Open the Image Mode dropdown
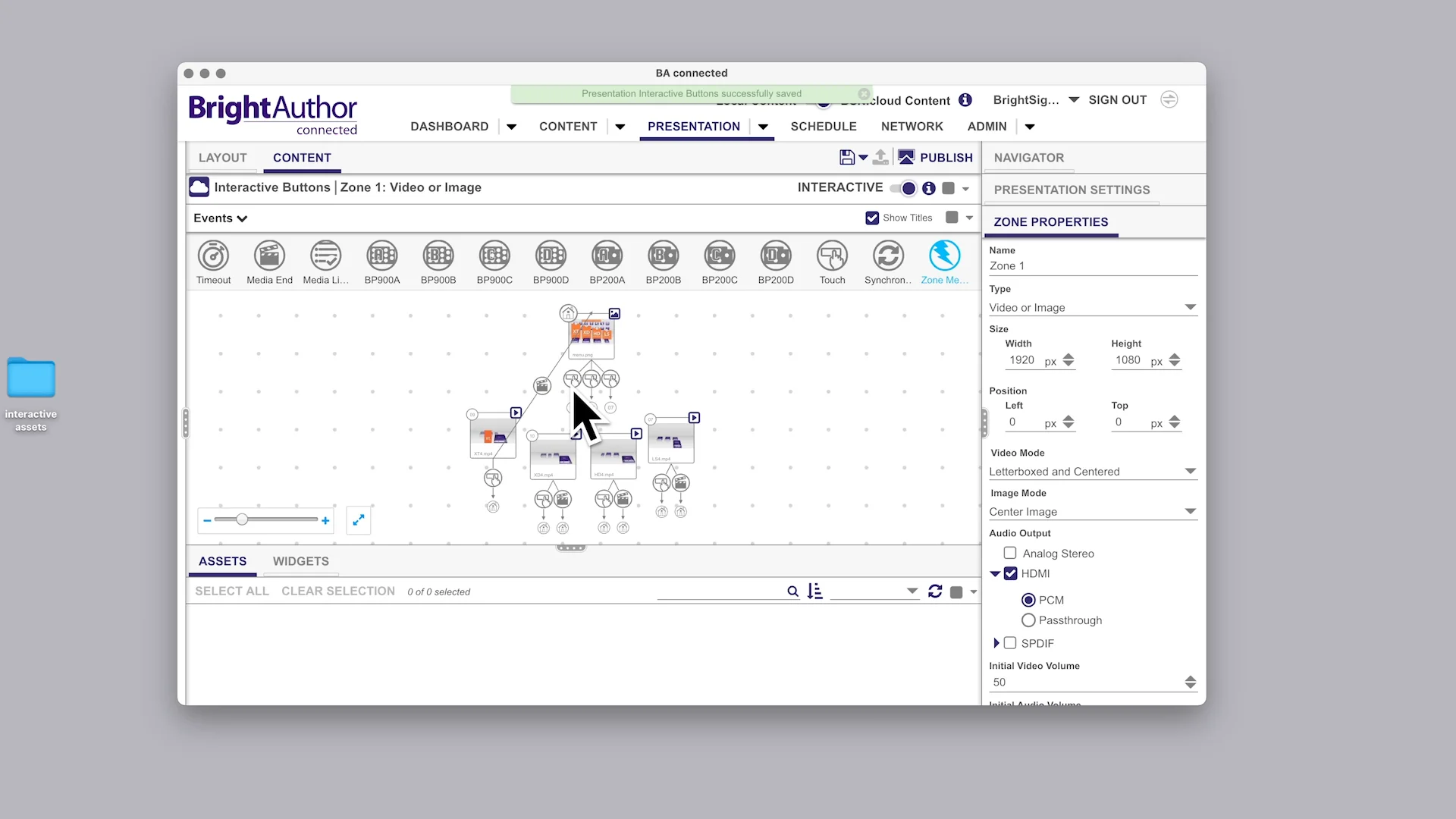The width and height of the screenshot is (1456, 819). coord(1093,512)
